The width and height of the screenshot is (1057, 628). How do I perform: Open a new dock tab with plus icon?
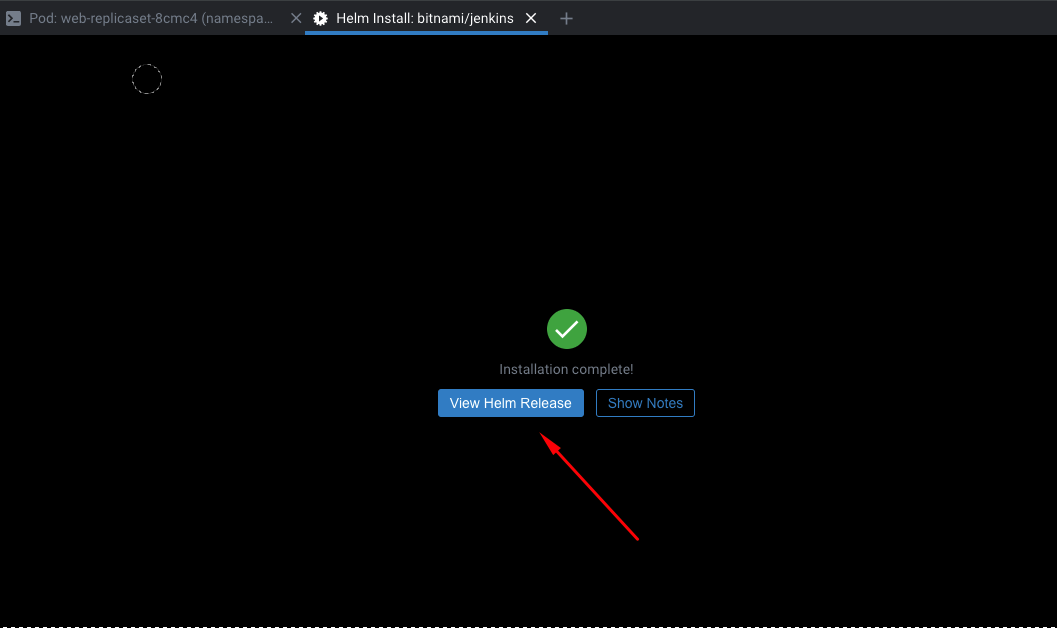566,18
